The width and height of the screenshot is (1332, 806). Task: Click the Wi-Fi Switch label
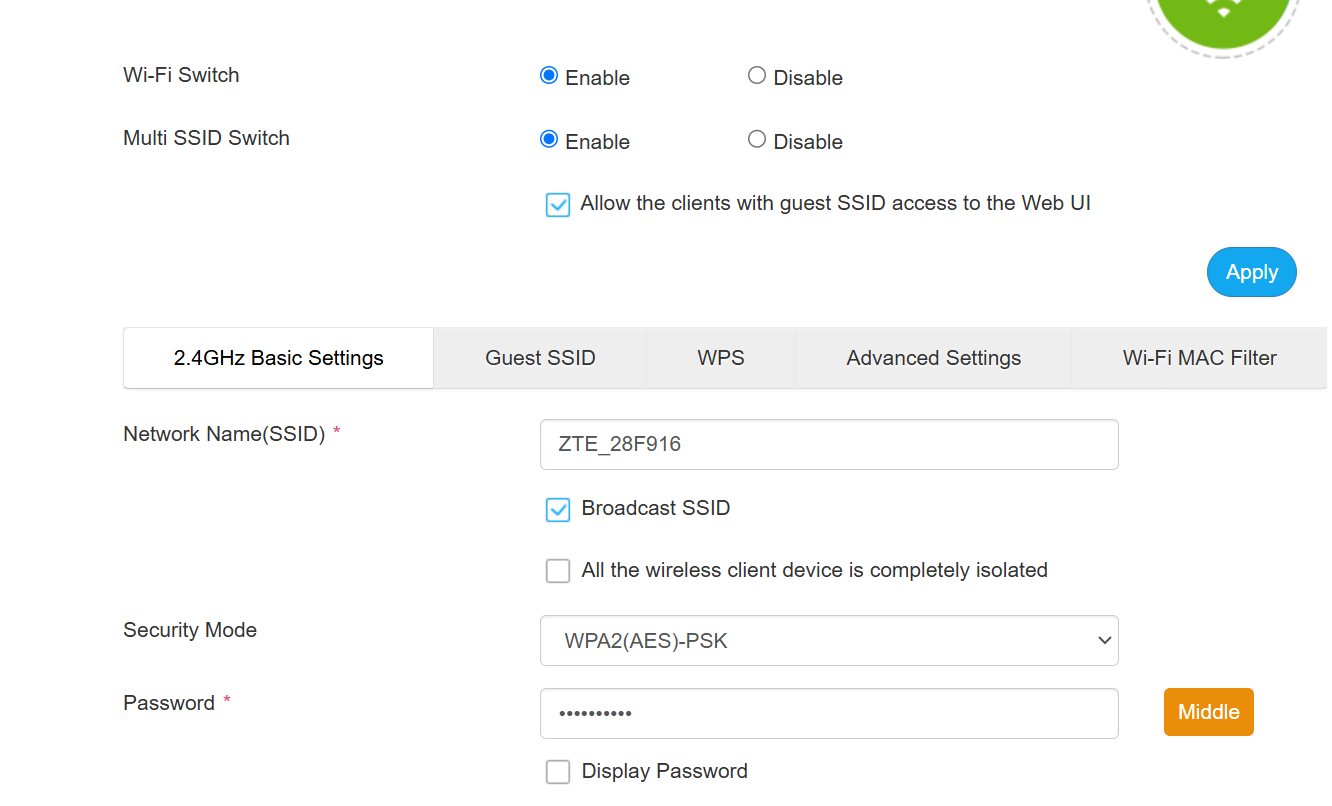point(181,75)
